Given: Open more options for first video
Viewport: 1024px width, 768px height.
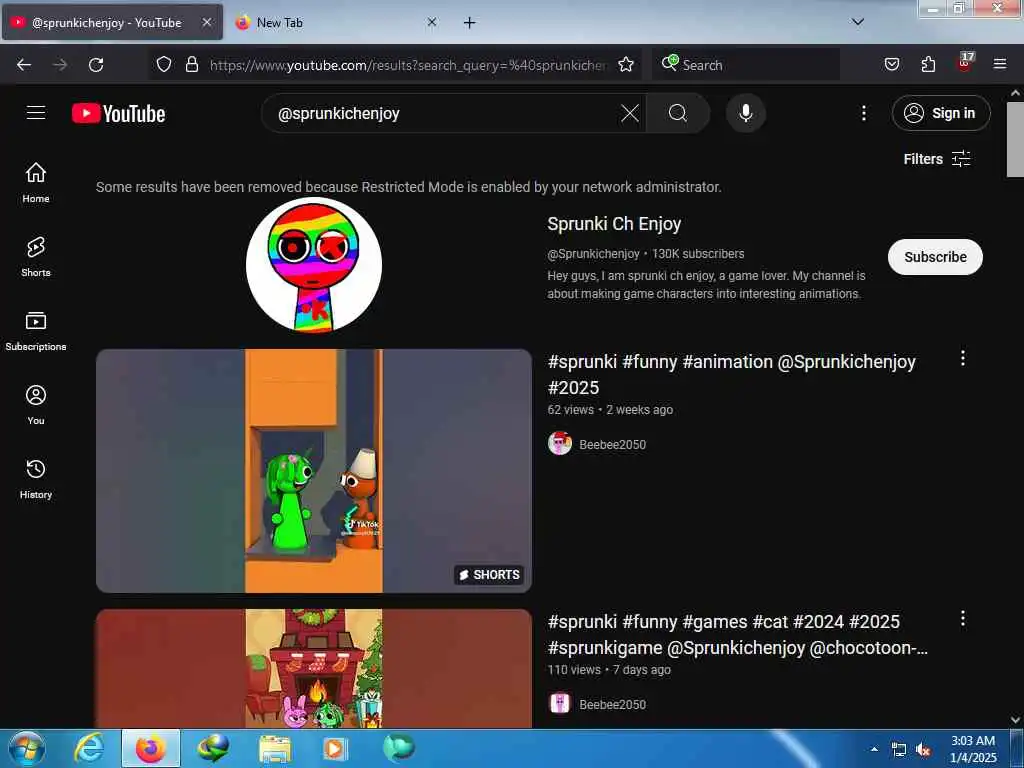Looking at the screenshot, I should (x=963, y=358).
